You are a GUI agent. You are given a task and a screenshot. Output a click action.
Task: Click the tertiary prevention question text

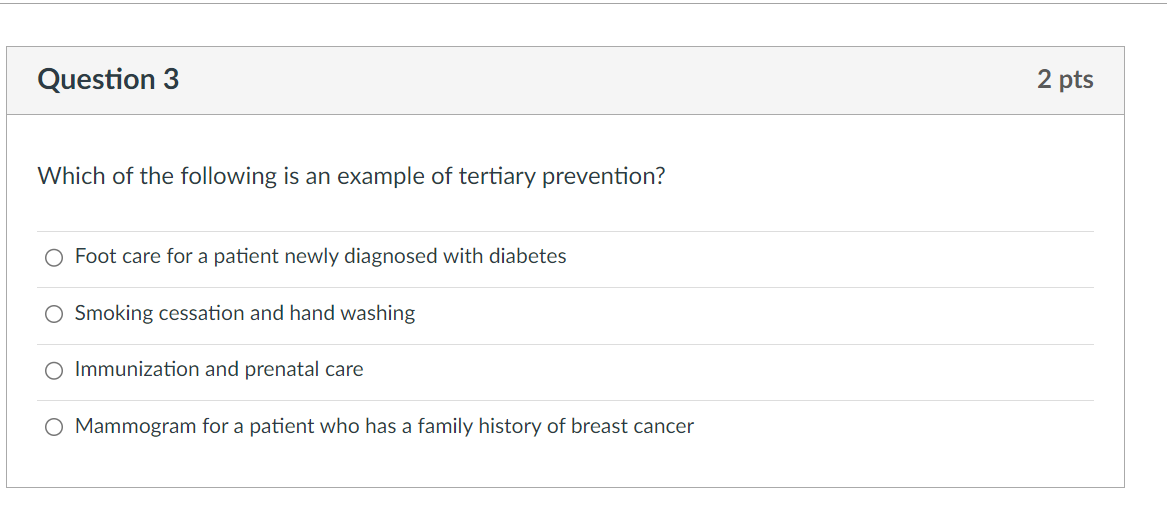coord(351,177)
